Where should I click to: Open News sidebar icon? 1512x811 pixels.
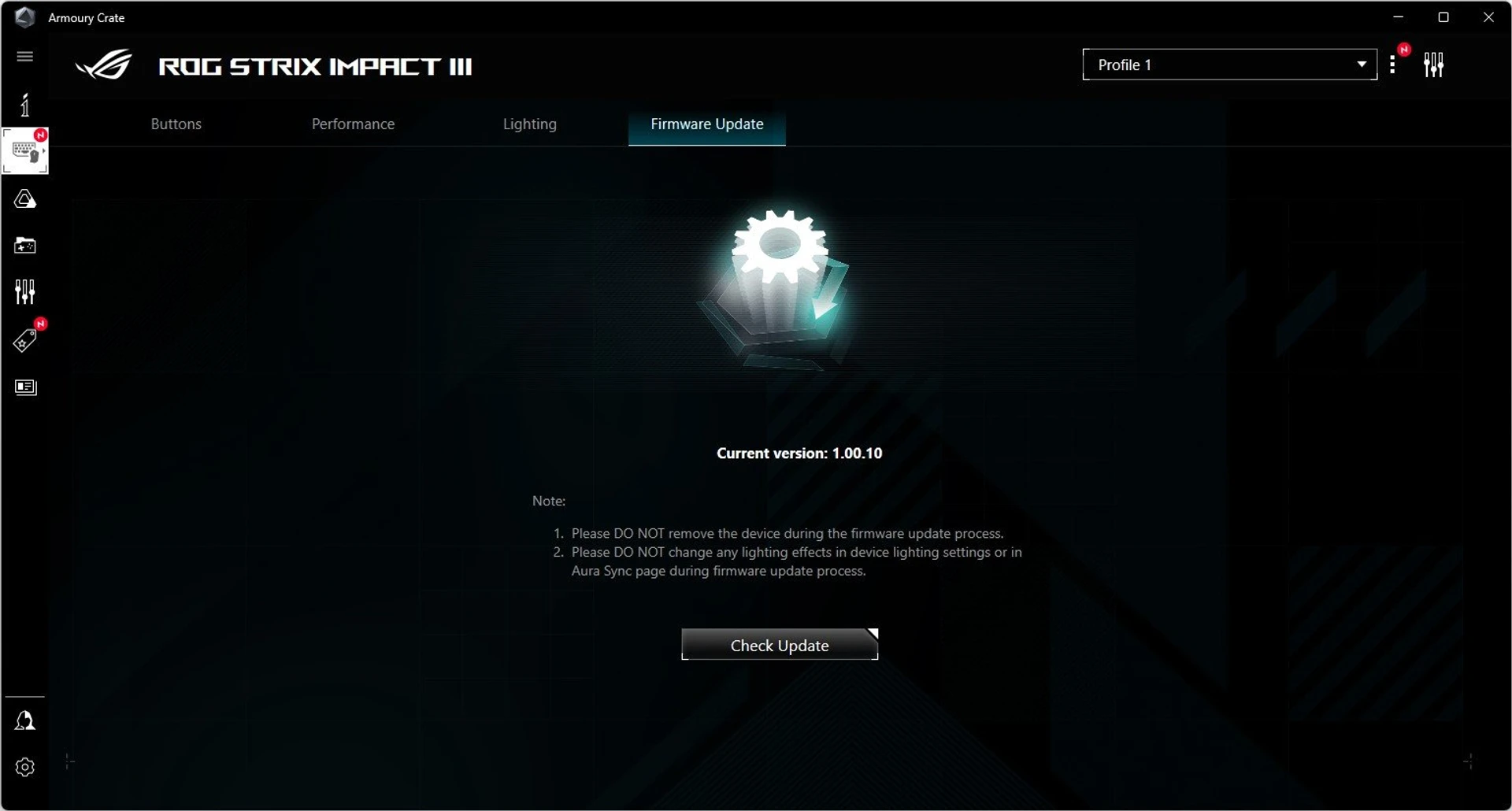[x=25, y=387]
